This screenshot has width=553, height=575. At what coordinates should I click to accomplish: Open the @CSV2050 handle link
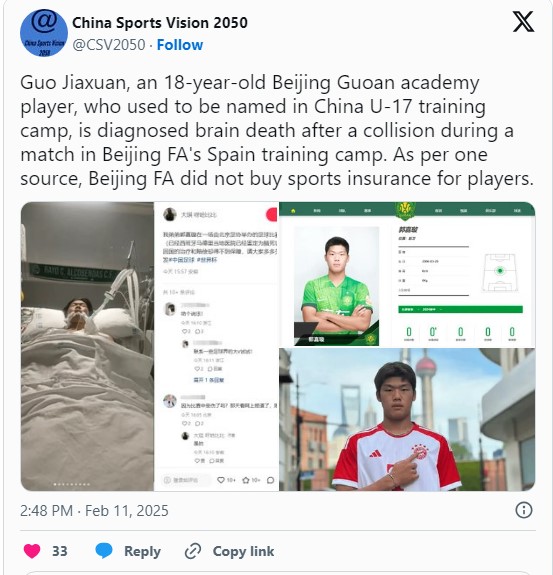coord(109,45)
